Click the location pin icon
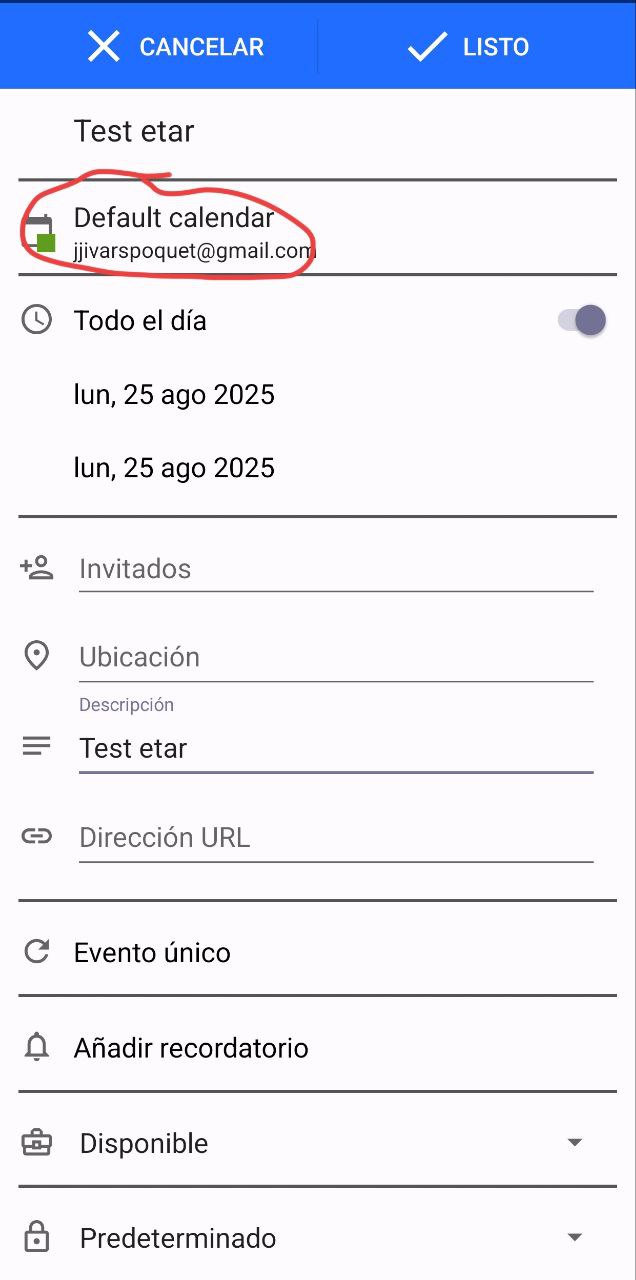Screen dimensions: 636x1280 click(x=37, y=656)
